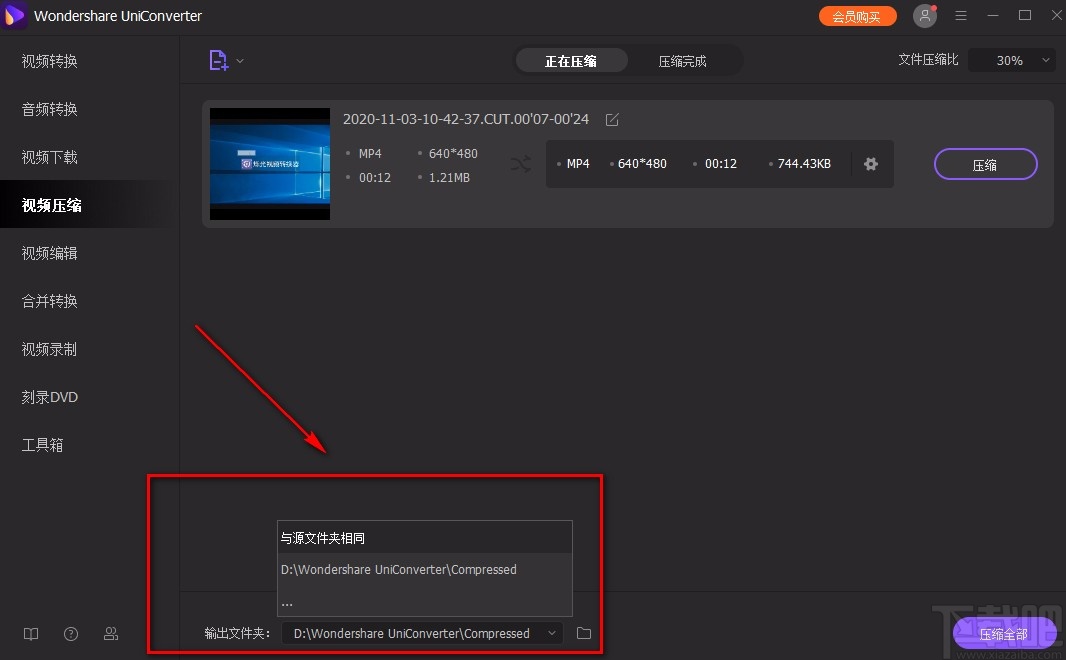Click the rename pencil icon beside the filename
The height and width of the screenshot is (660, 1066).
click(x=611, y=118)
